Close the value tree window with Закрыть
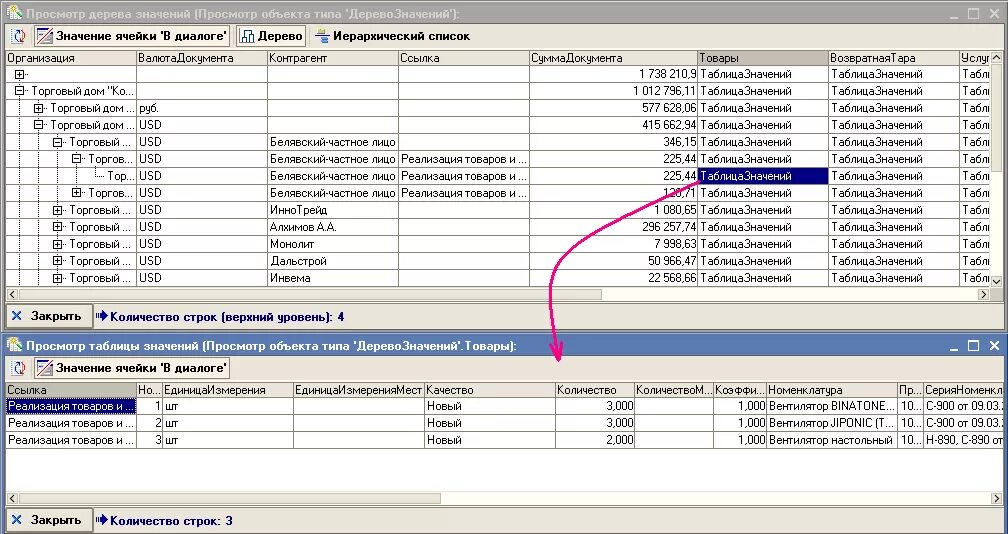 coord(49,316)
